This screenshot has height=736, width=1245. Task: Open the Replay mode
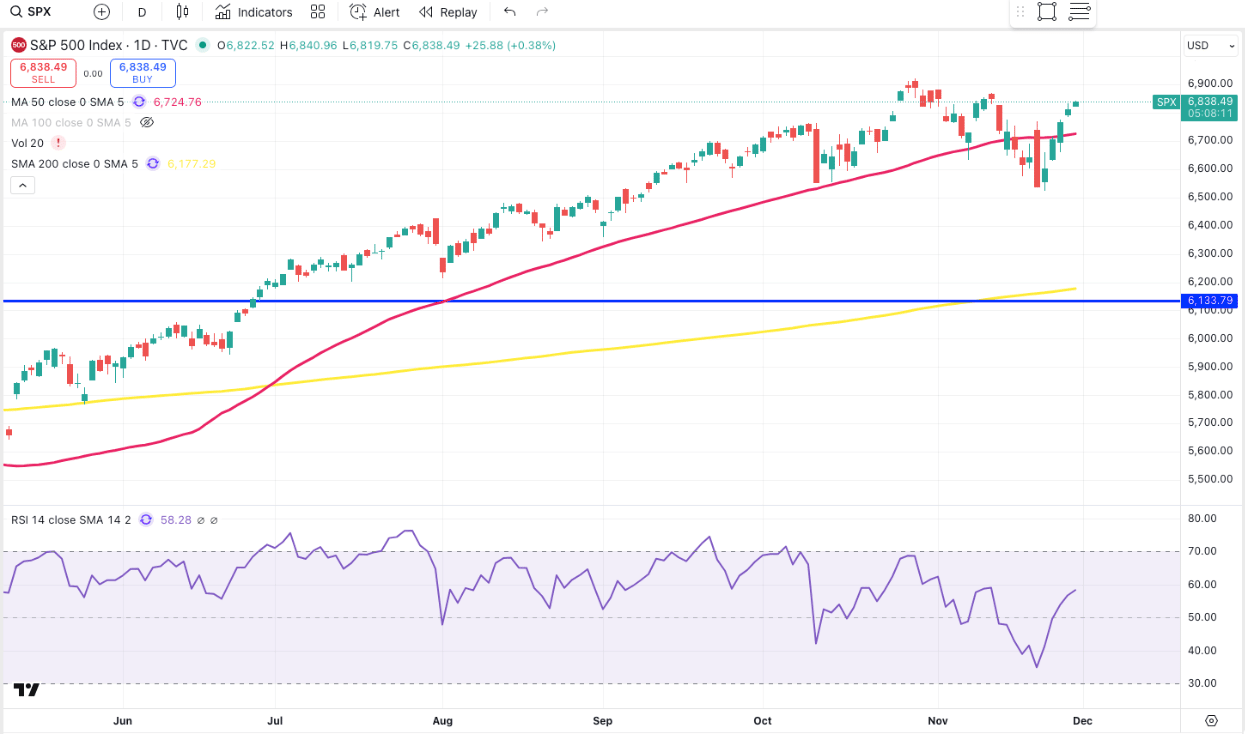(x=447, y=12)
